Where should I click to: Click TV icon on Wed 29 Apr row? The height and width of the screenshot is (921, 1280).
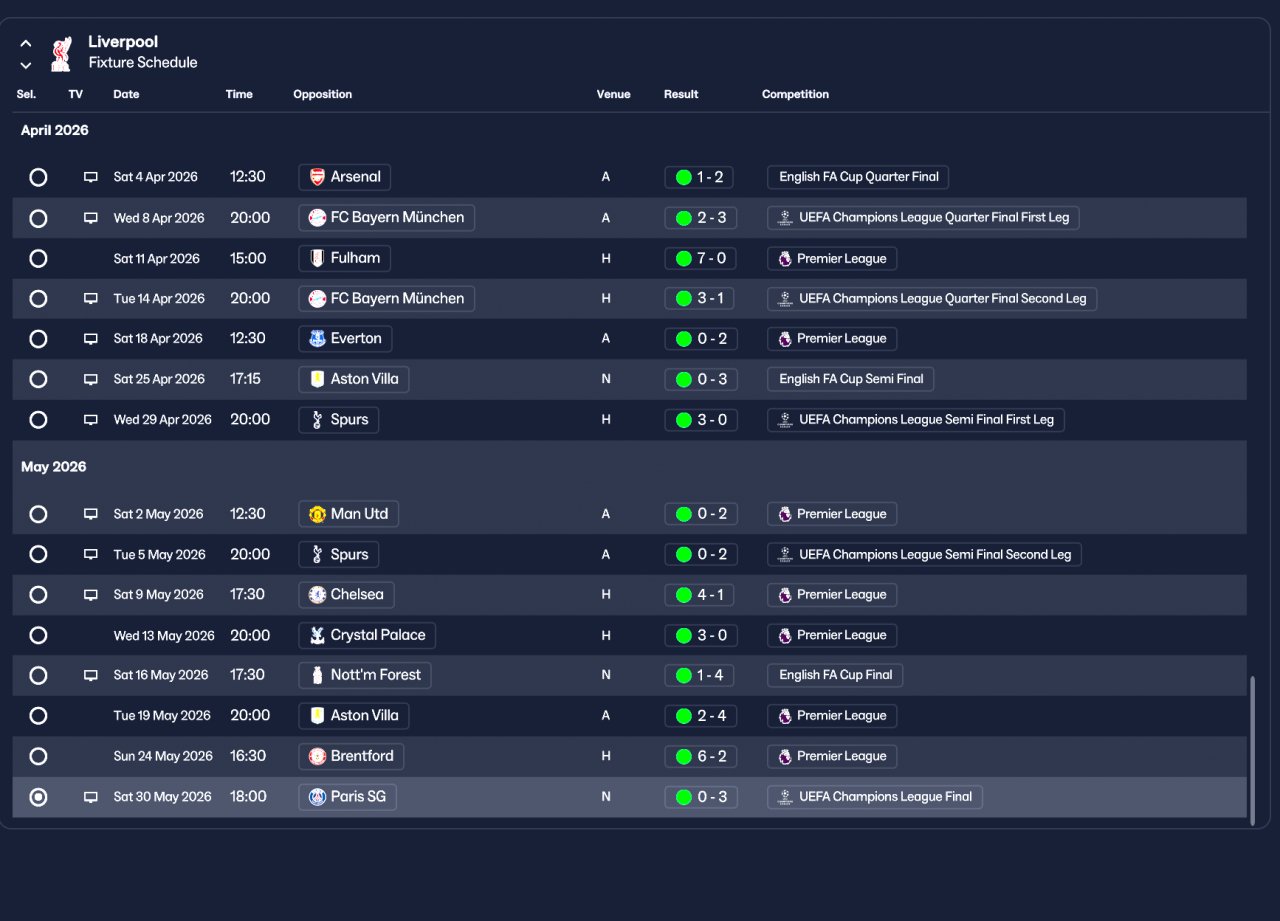click(x=91, y=420)
